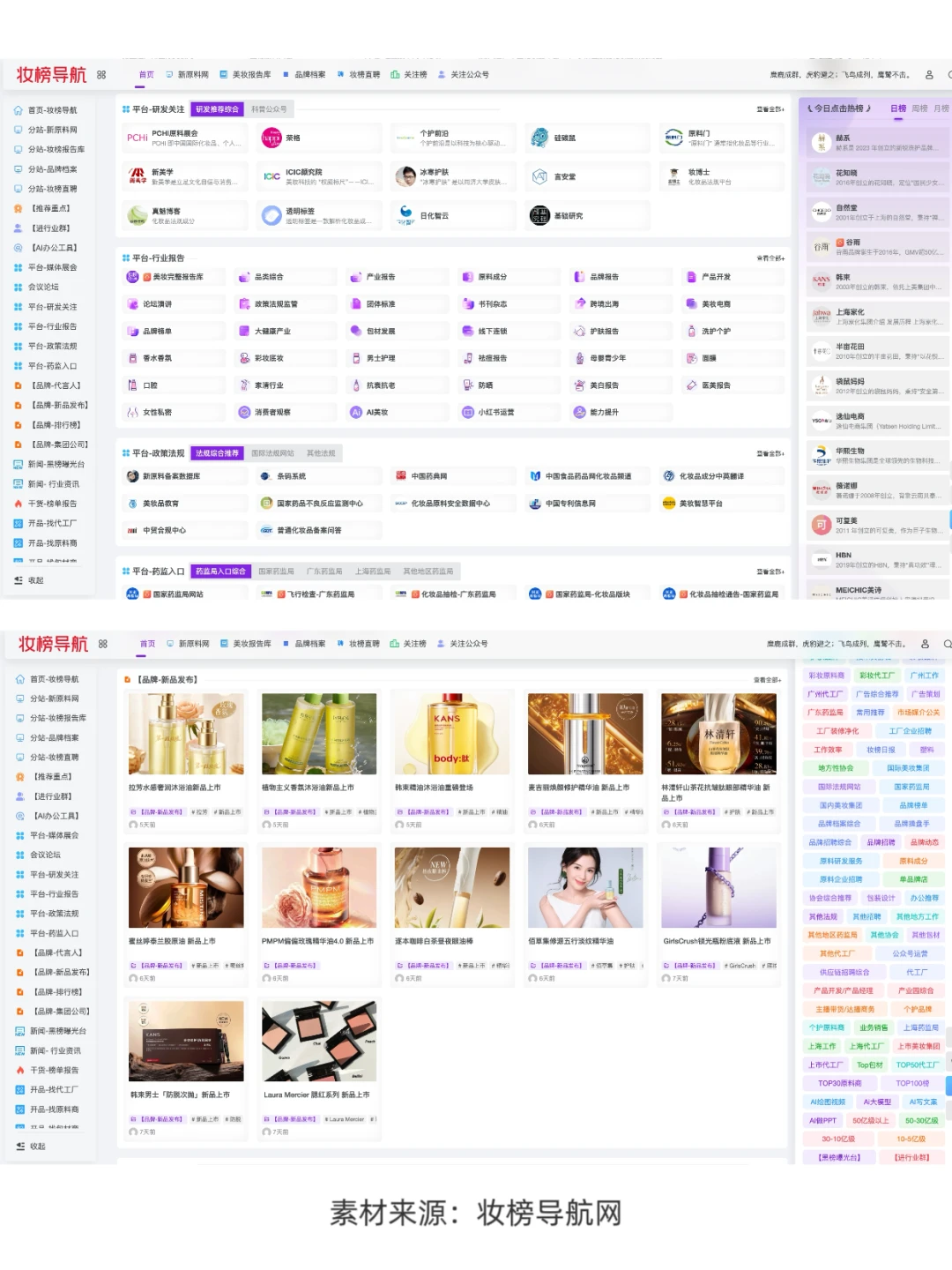Click the 产业报告 category icon
The height and width of the screenshot is (1270, 952).
[x=356, y=277]
